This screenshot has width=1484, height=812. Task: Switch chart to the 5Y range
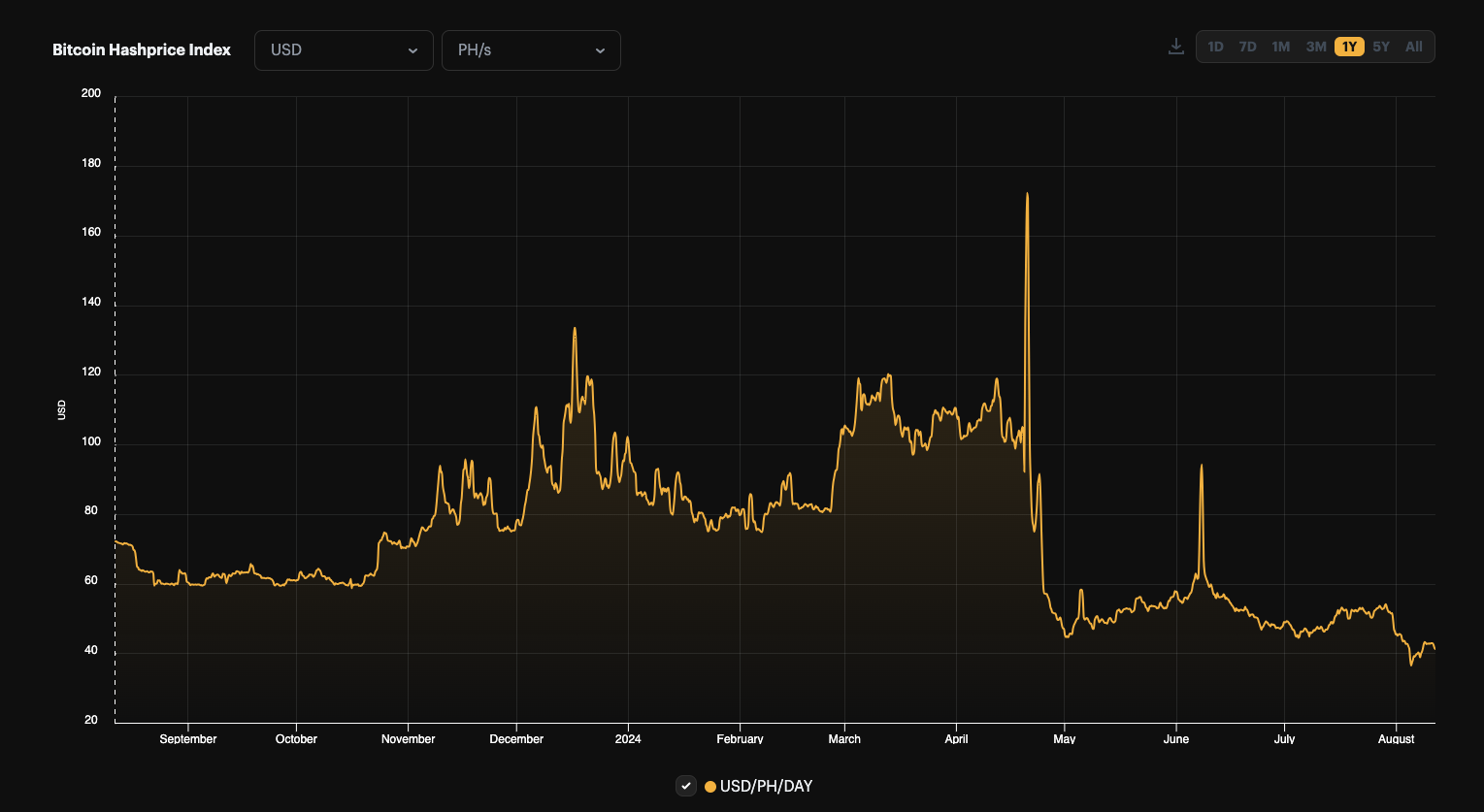point(1381,47)
